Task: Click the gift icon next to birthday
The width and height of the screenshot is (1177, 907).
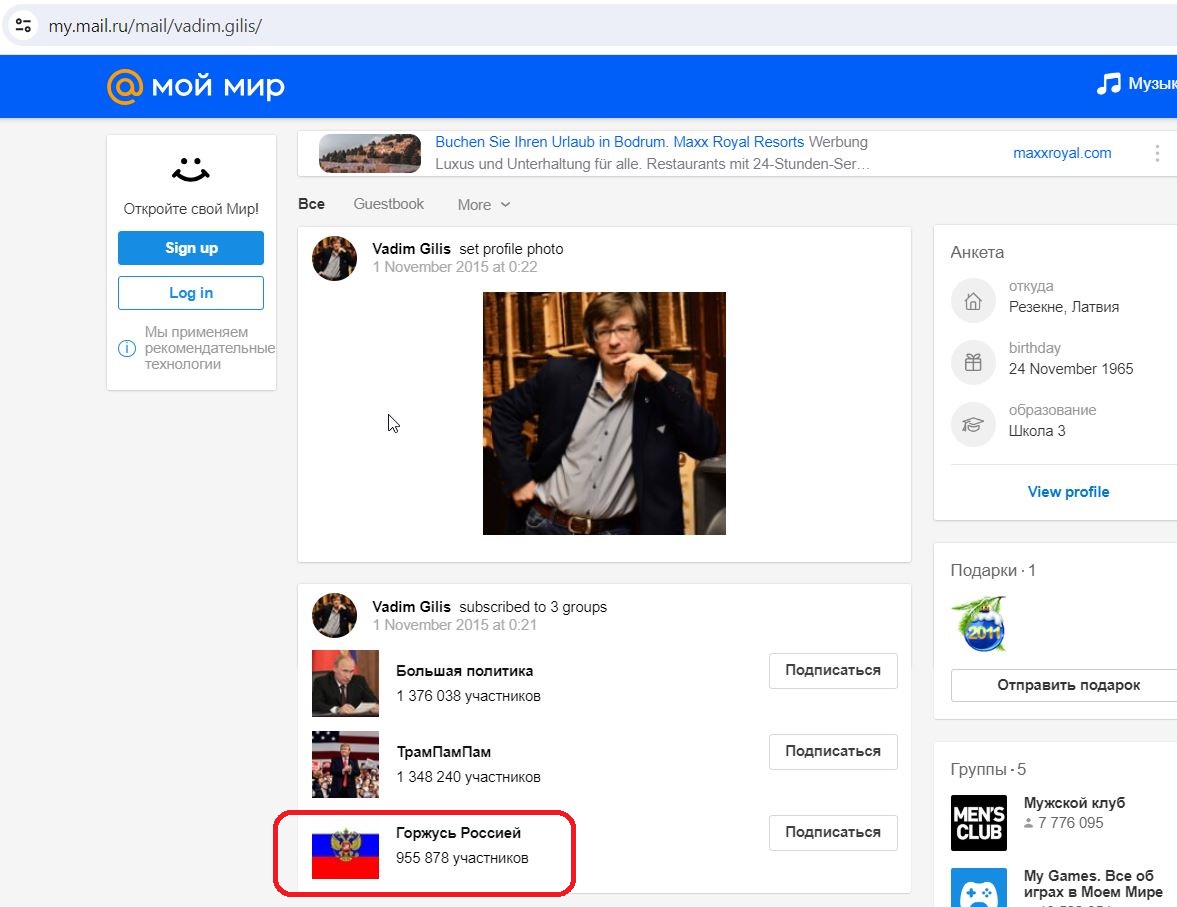Action: pyautogui.click(x=973, y=363)
